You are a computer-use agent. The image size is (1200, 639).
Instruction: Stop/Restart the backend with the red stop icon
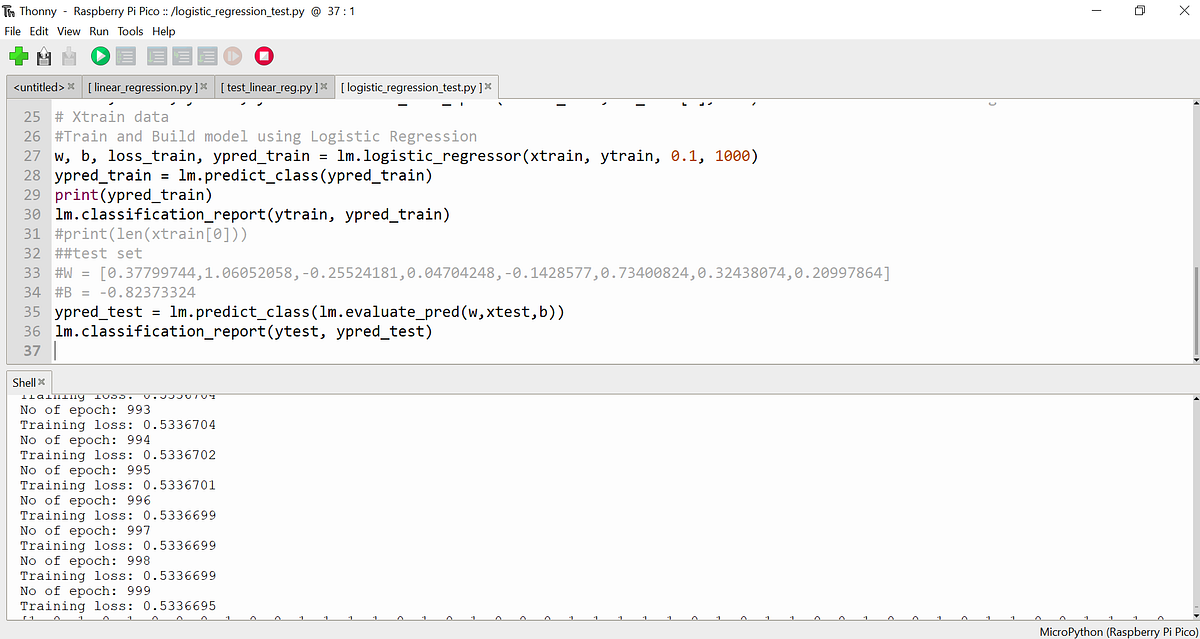[263, 56]
